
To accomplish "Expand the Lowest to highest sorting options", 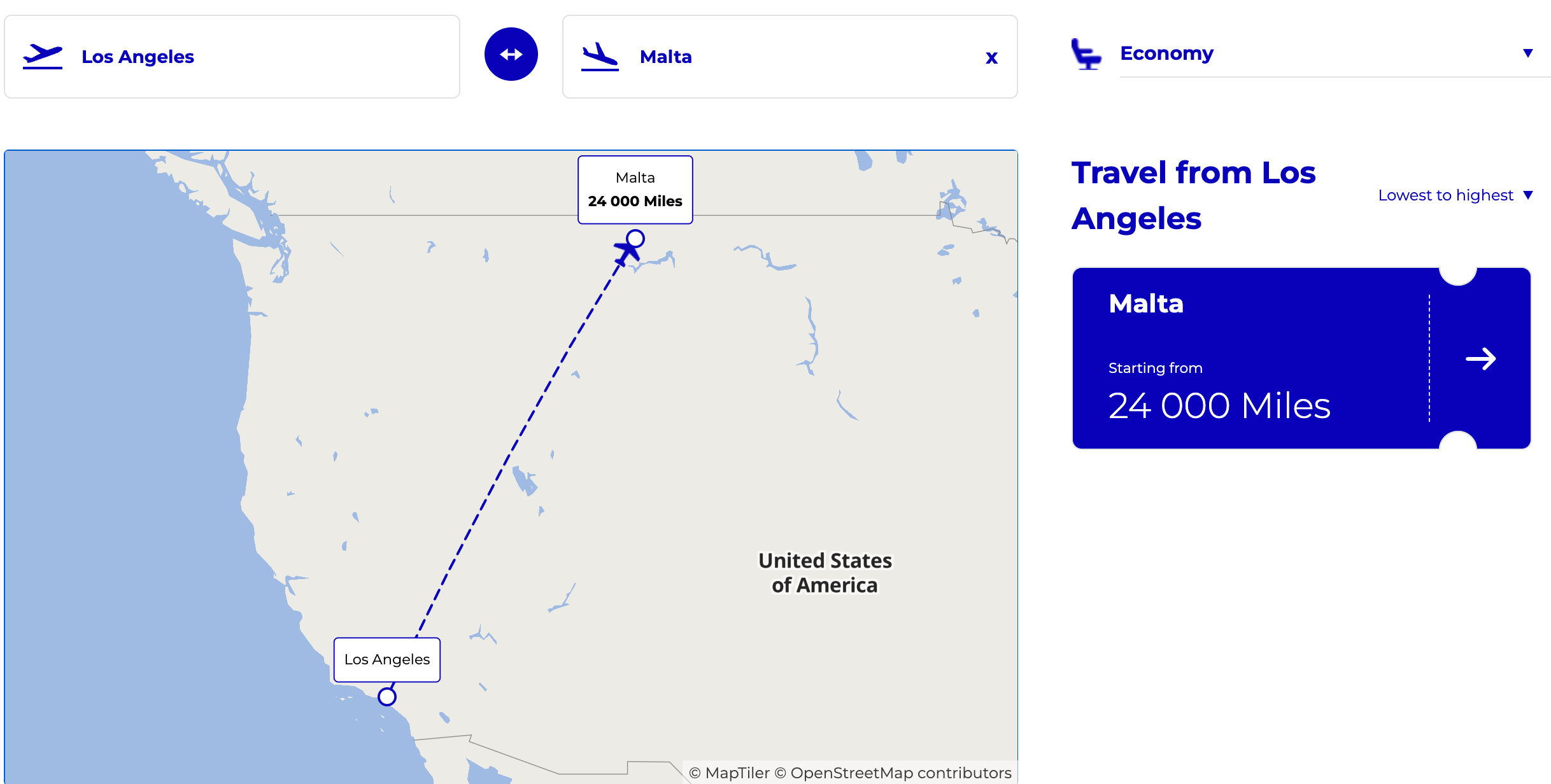I will (x=1456, y=195).
